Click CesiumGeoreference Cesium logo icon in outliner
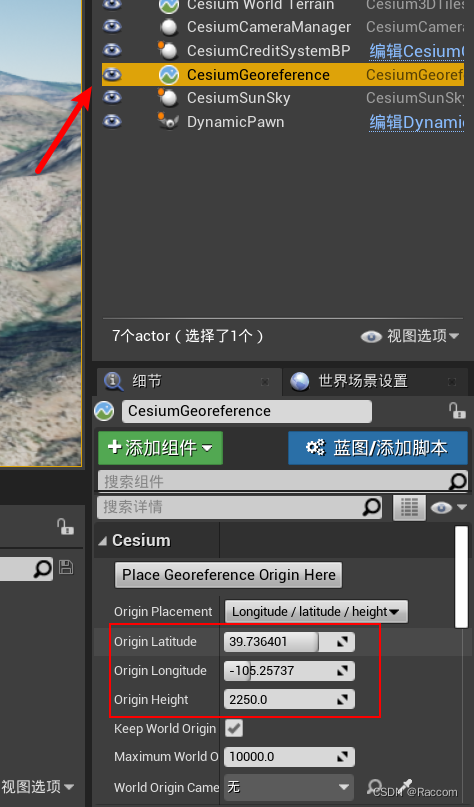474x807 pixels. coord(169,75)
